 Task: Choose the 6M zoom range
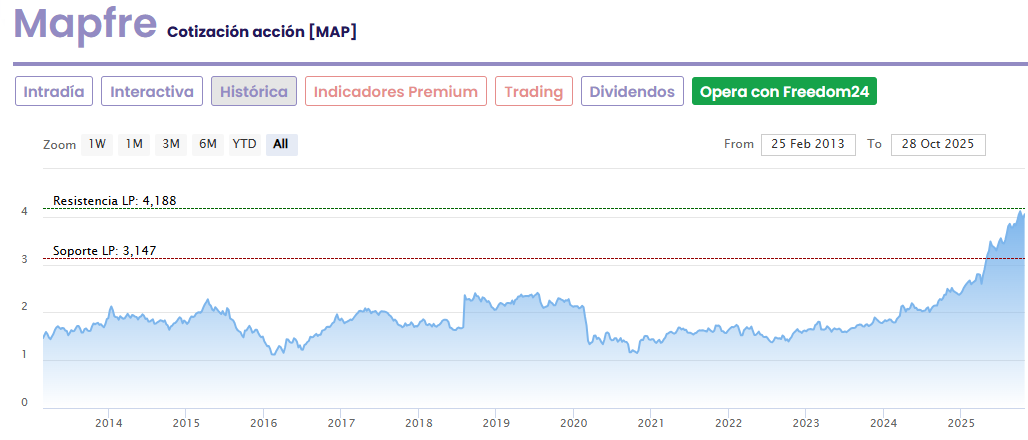(x=208, y=144)
